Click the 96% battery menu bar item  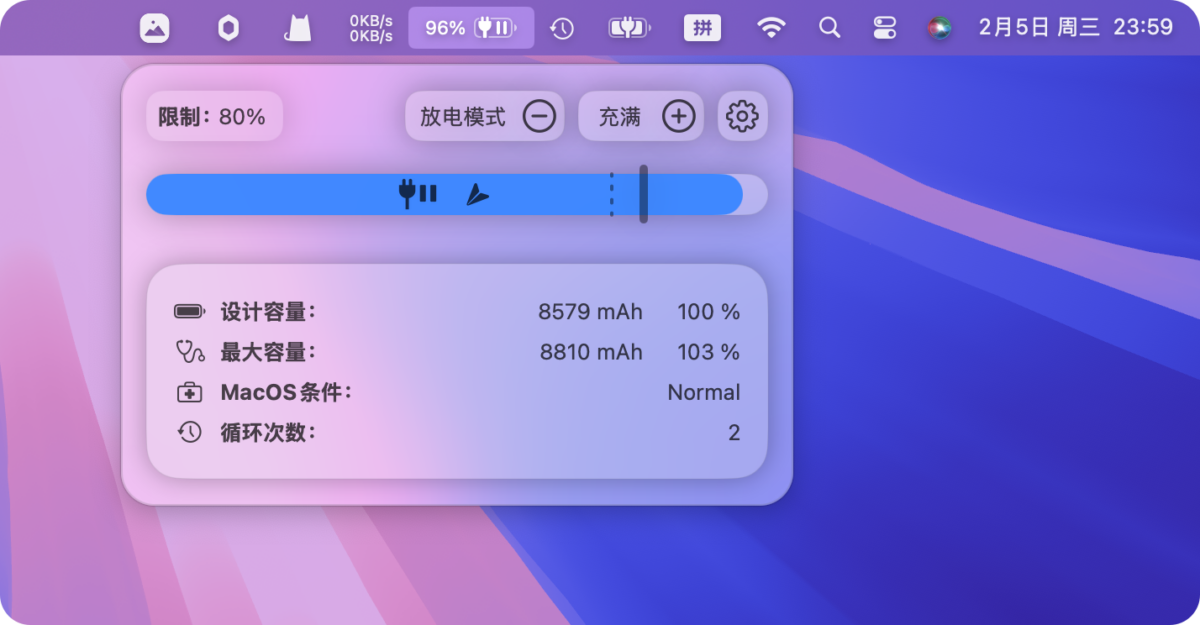point(470,28)
